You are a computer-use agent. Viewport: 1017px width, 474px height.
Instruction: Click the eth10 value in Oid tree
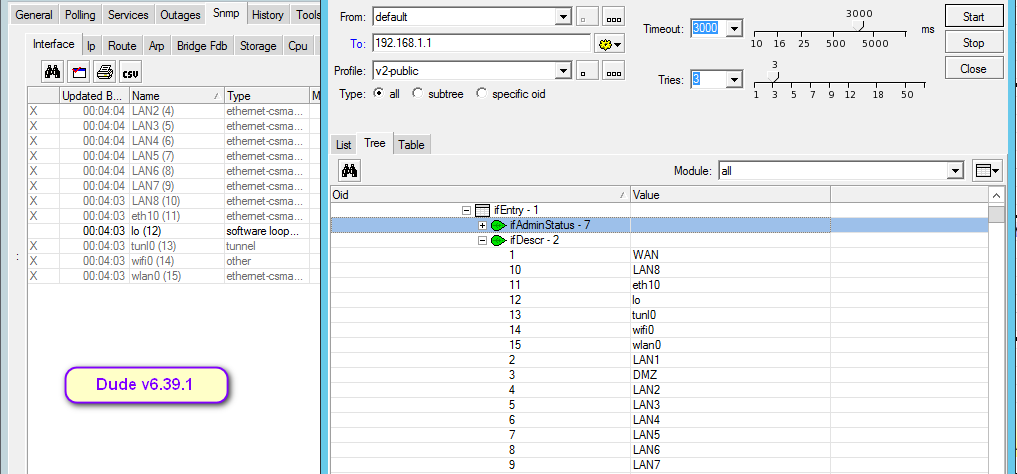coord(645,285)
